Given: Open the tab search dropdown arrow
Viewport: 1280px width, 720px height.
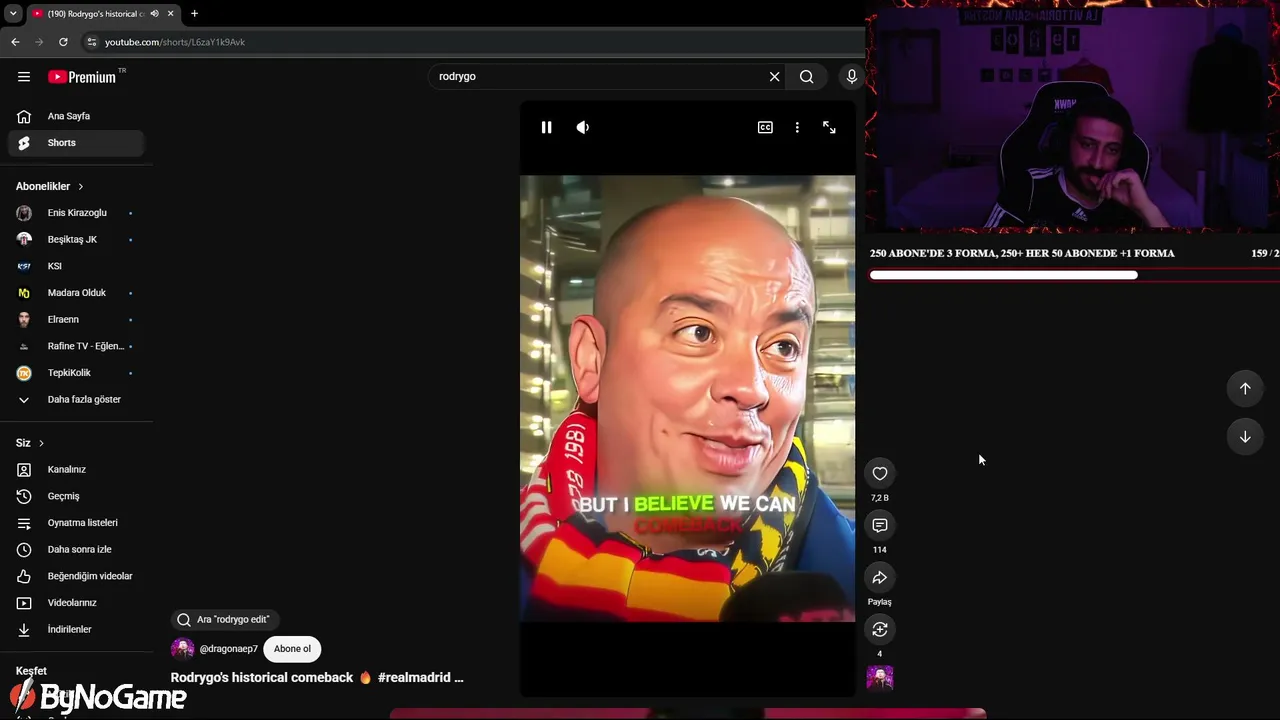Looking at the screenshot, I should [x=13, y=14].
